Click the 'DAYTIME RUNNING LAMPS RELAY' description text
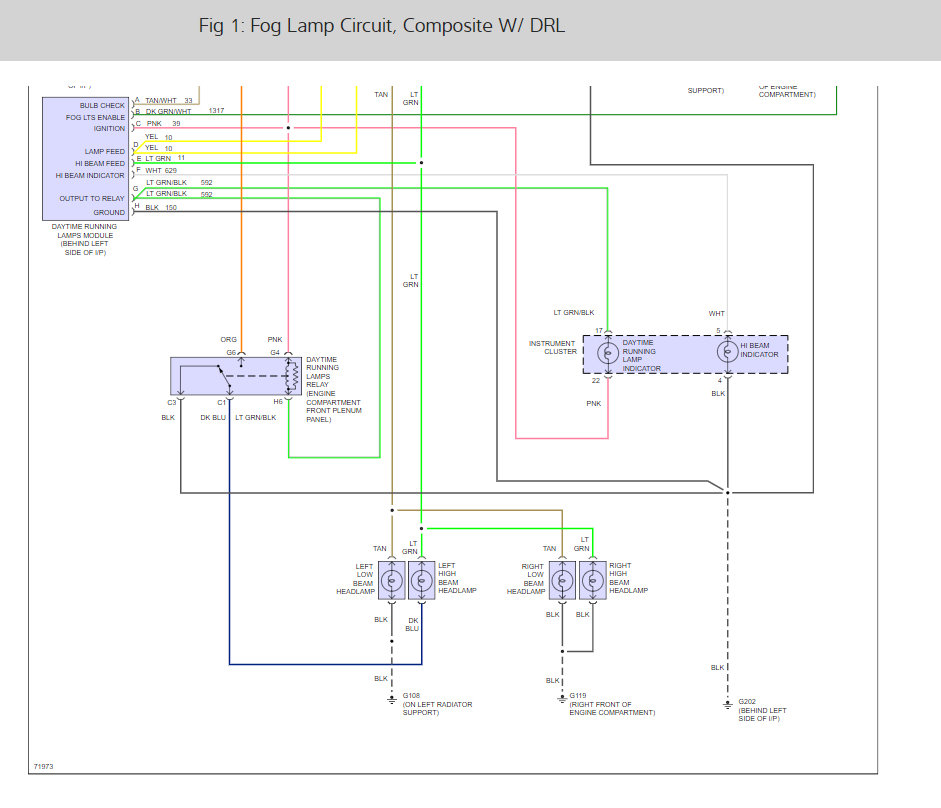 pos(334,390)
